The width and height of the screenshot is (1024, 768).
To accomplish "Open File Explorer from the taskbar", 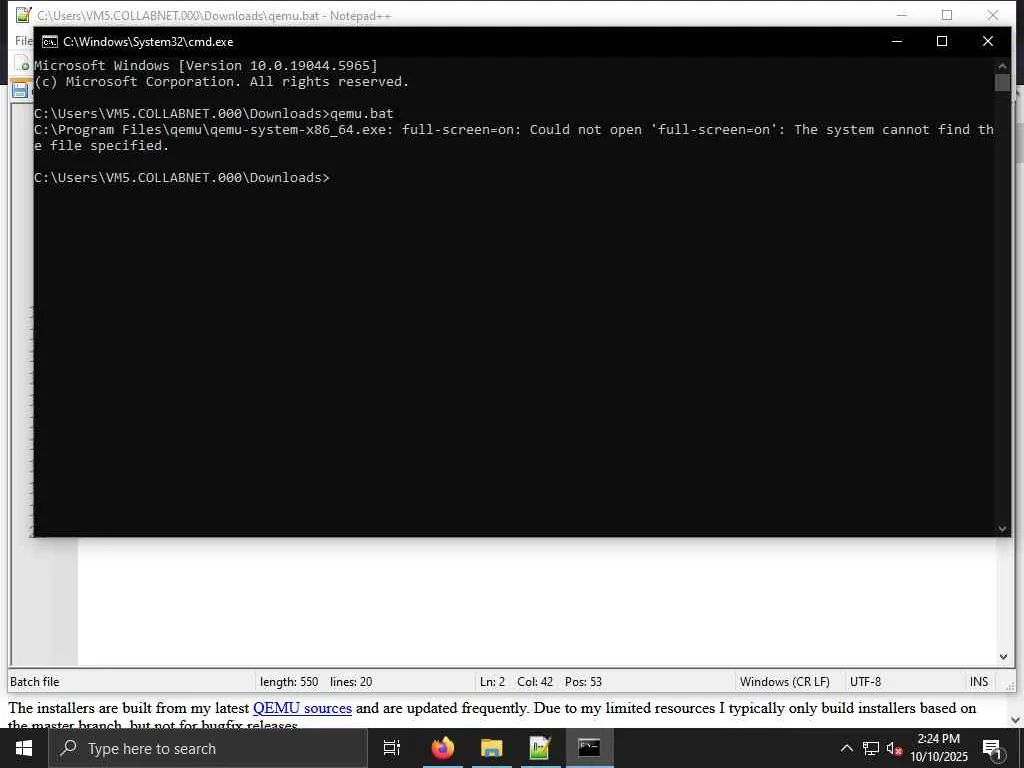I will click(492, 748).
